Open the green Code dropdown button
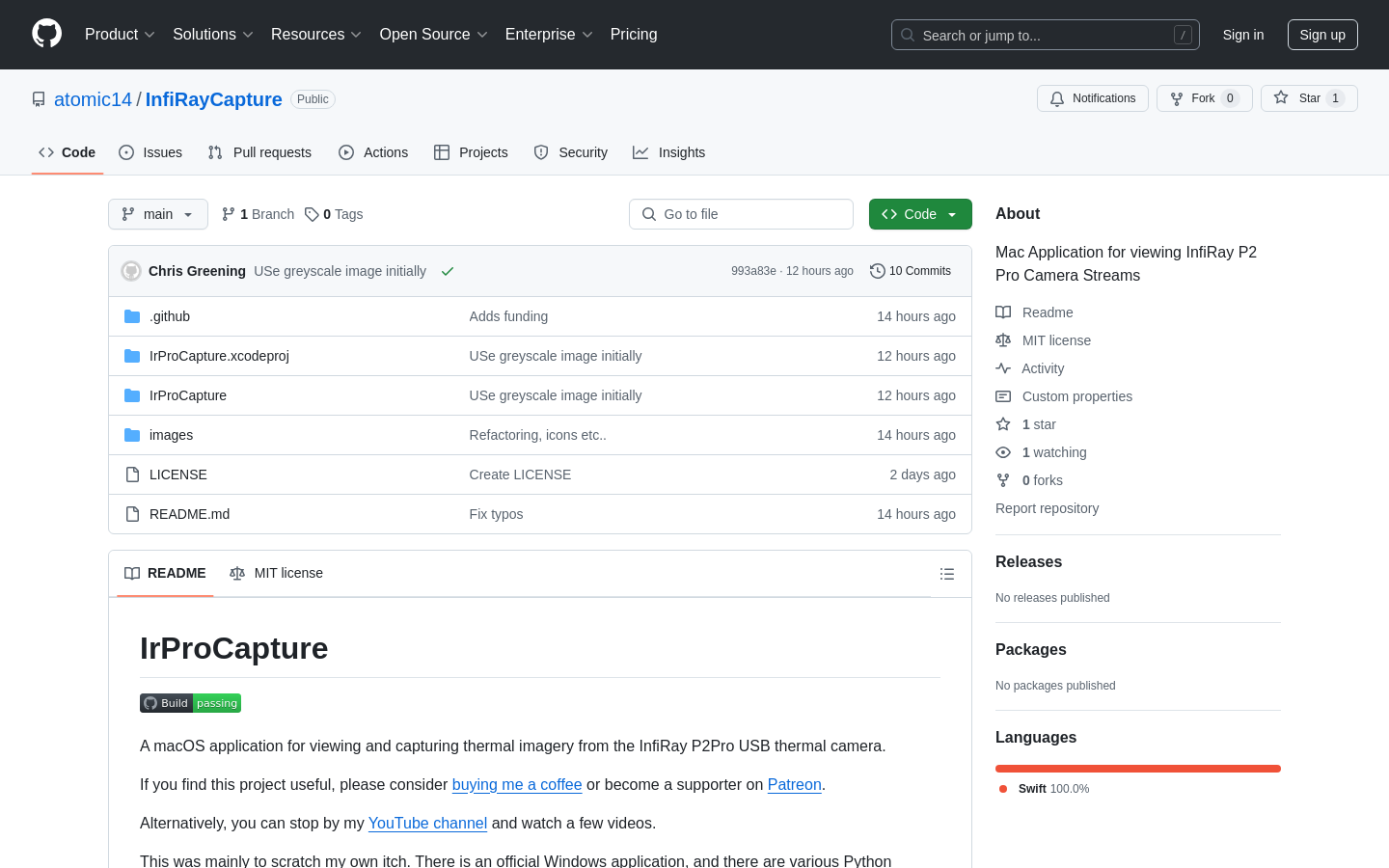 click(920, 214)
